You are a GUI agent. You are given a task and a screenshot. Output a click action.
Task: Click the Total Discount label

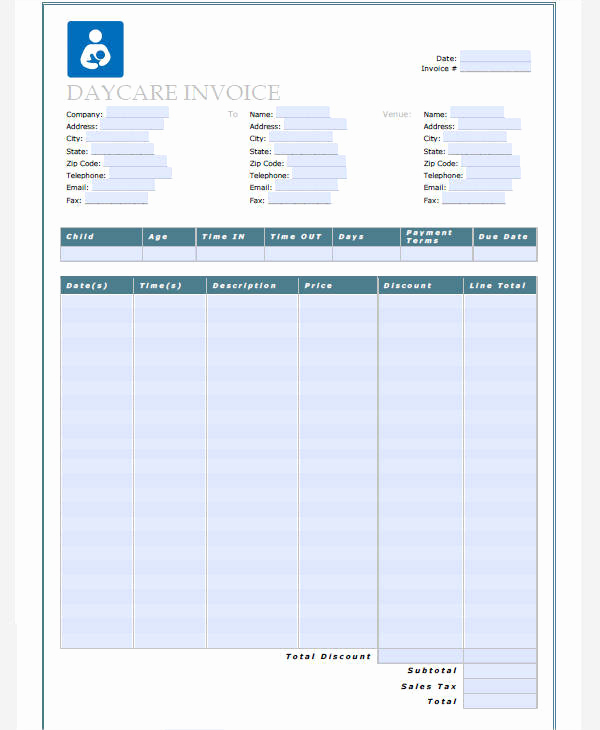tap(328, 656)
